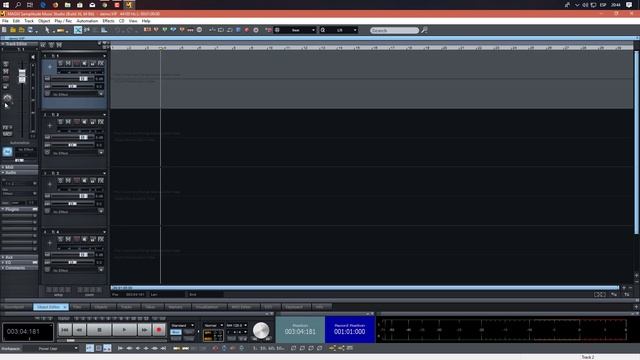Click the Search input field in toolbar

pyautogui.click(x=394, y=30)
